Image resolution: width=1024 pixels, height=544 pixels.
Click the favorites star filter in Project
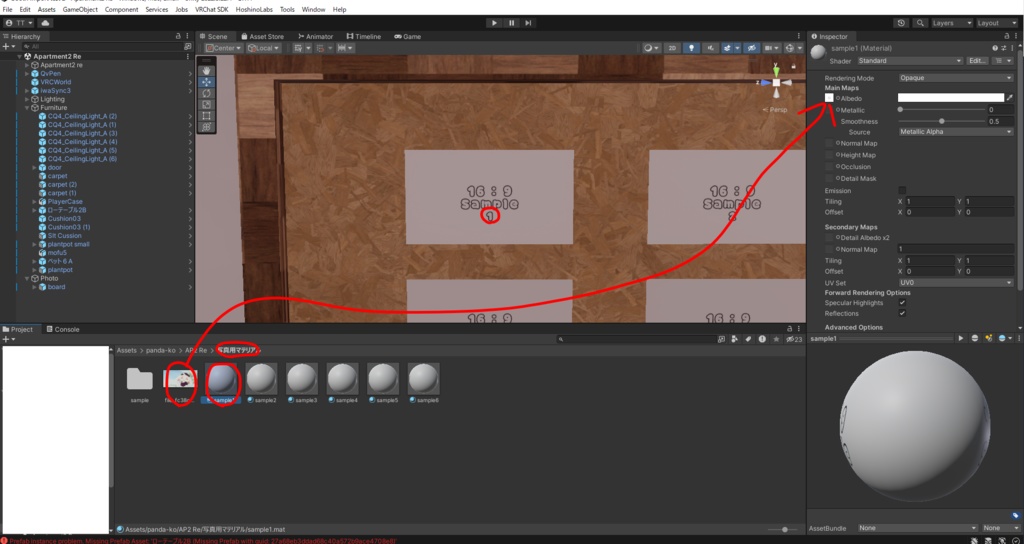776,340
